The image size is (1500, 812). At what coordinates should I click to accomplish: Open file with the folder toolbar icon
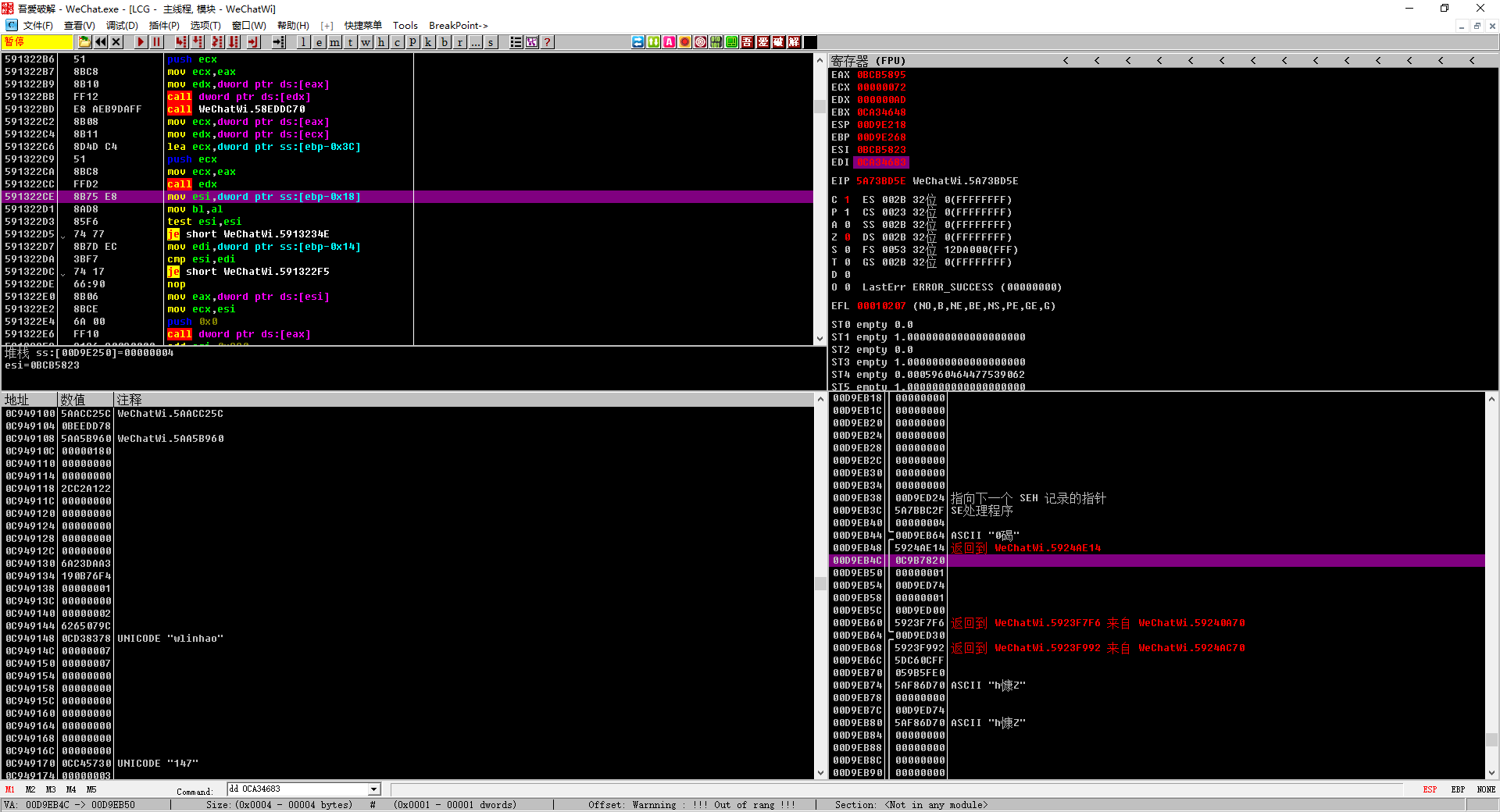[x=84, y=42]
